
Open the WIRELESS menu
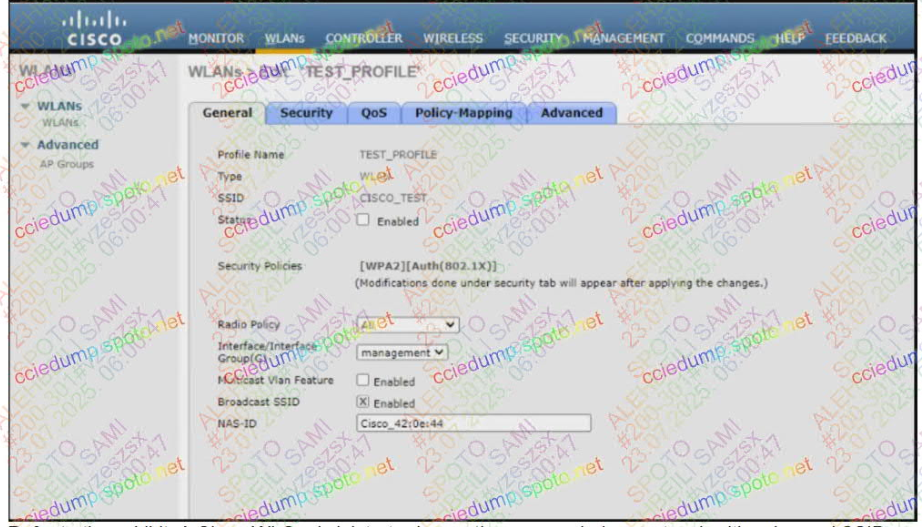[x=453, y=38]
